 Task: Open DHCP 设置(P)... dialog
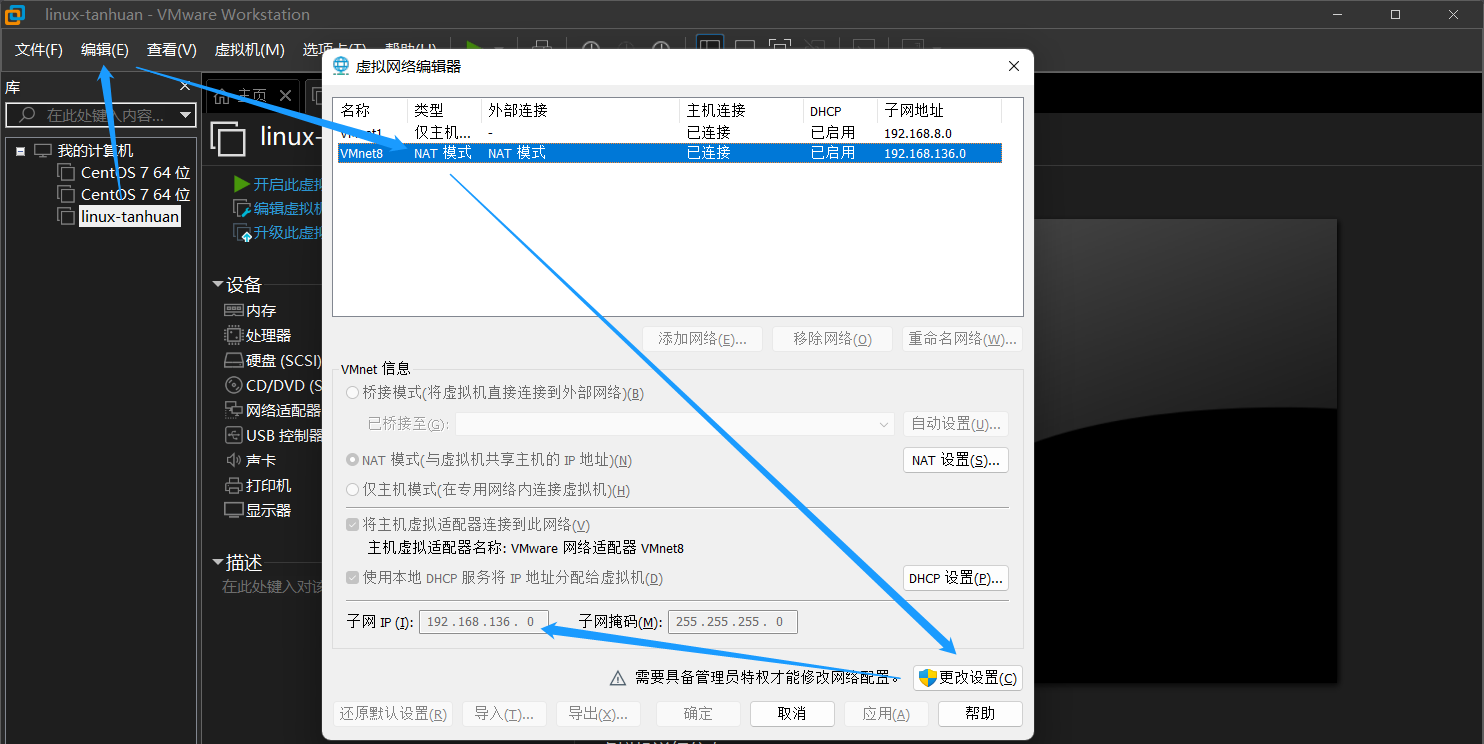coord(955,578)
